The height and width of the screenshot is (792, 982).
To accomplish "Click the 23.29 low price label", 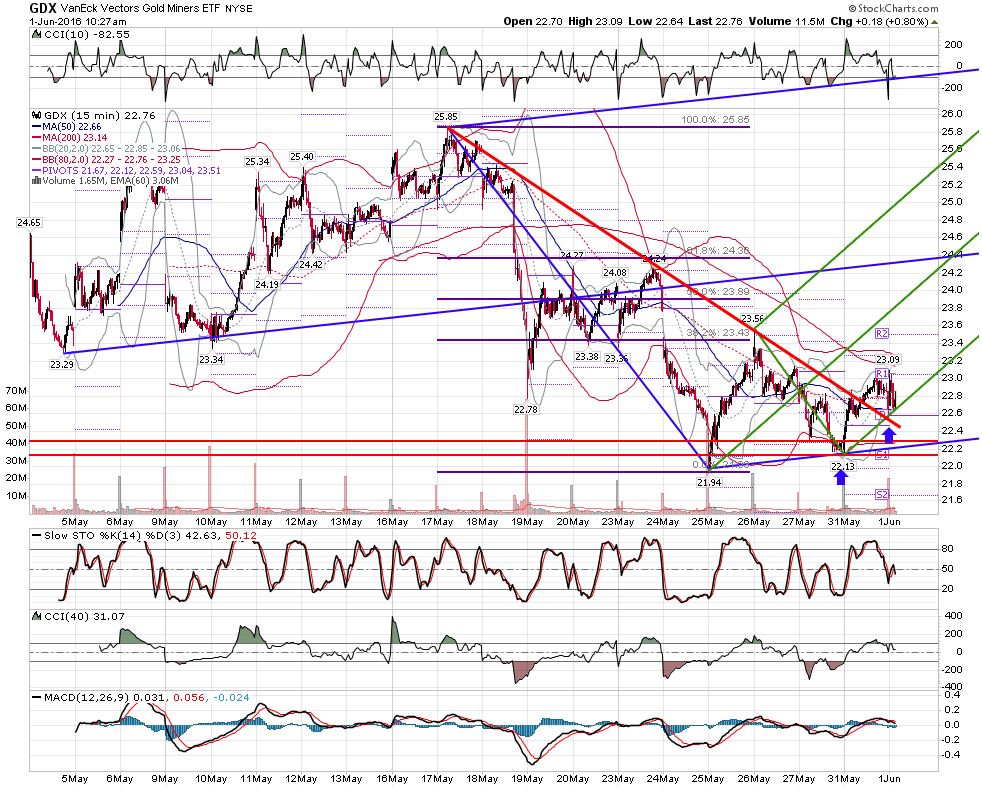I will point(61,364).
